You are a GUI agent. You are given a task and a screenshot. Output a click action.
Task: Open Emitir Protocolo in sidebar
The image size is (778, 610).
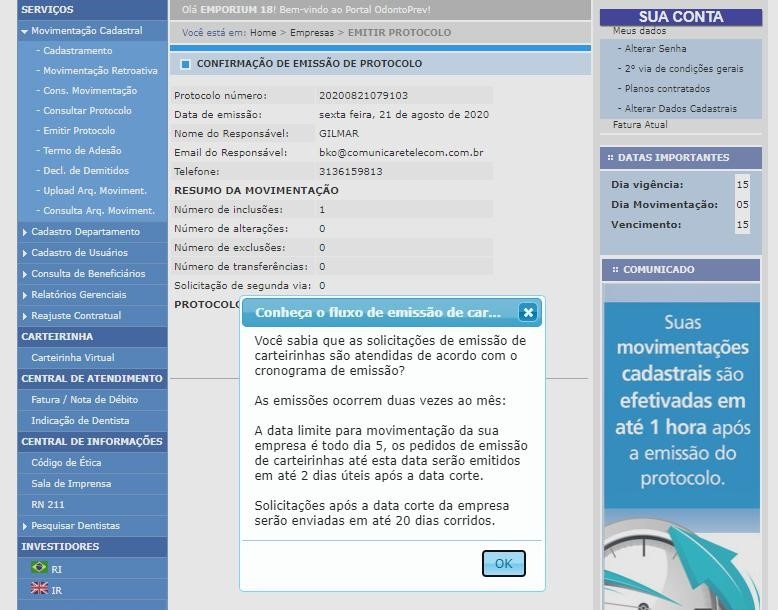[x=79, y=131]
